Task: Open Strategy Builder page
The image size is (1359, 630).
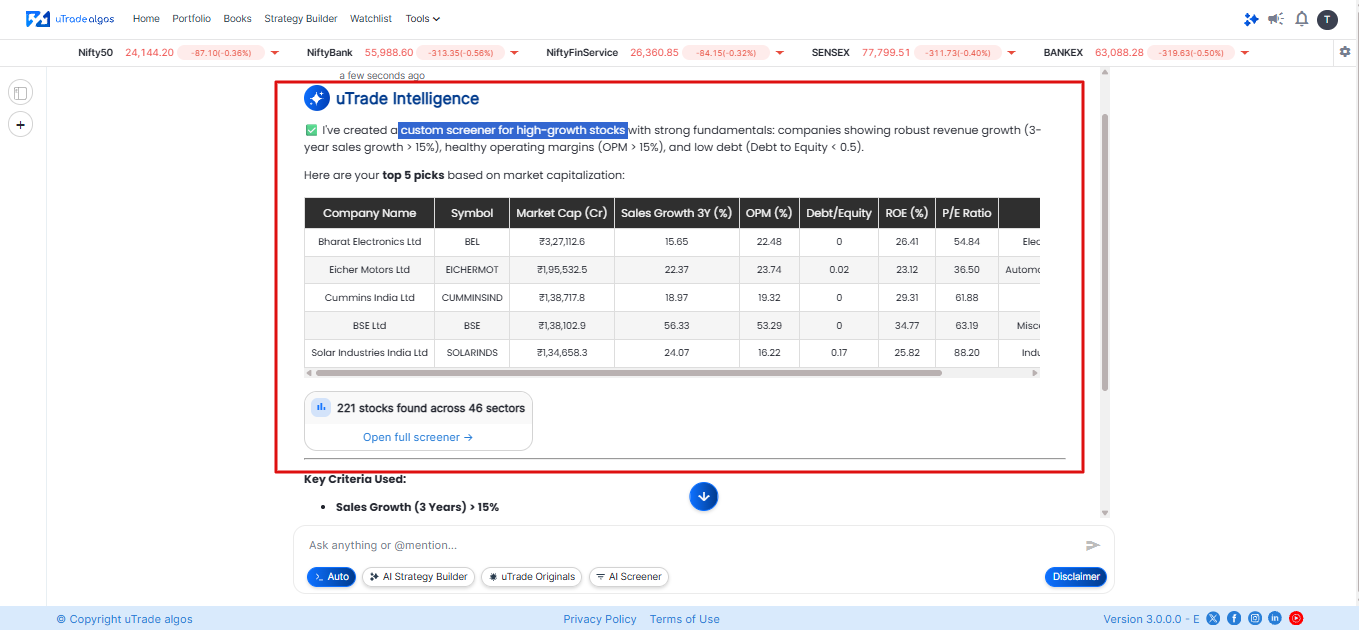Action: coord(301,19)
